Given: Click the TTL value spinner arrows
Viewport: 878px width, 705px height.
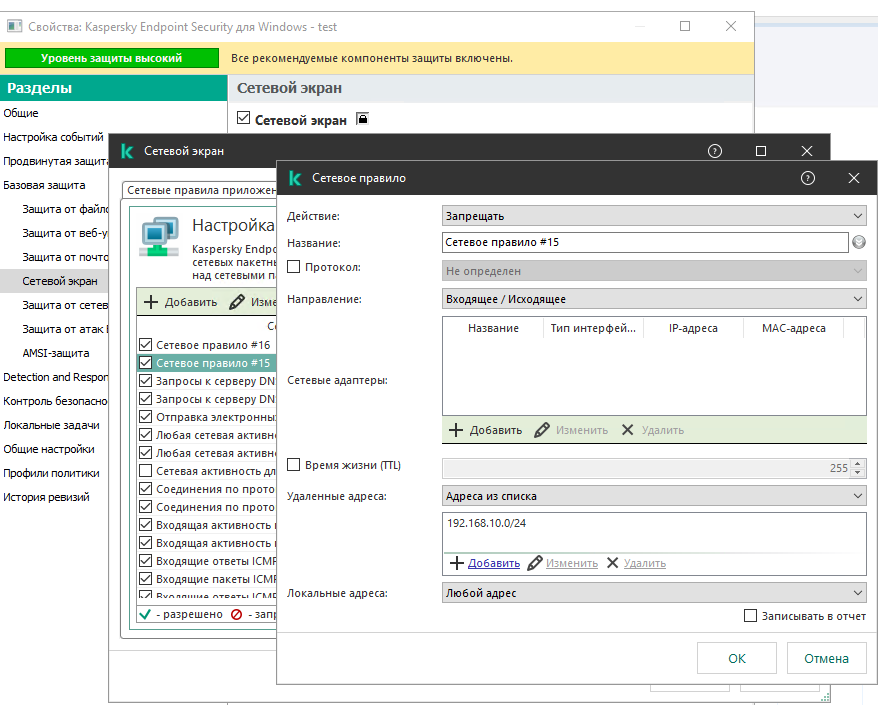Looking at the screenshot, I should [x=858, y=468].
